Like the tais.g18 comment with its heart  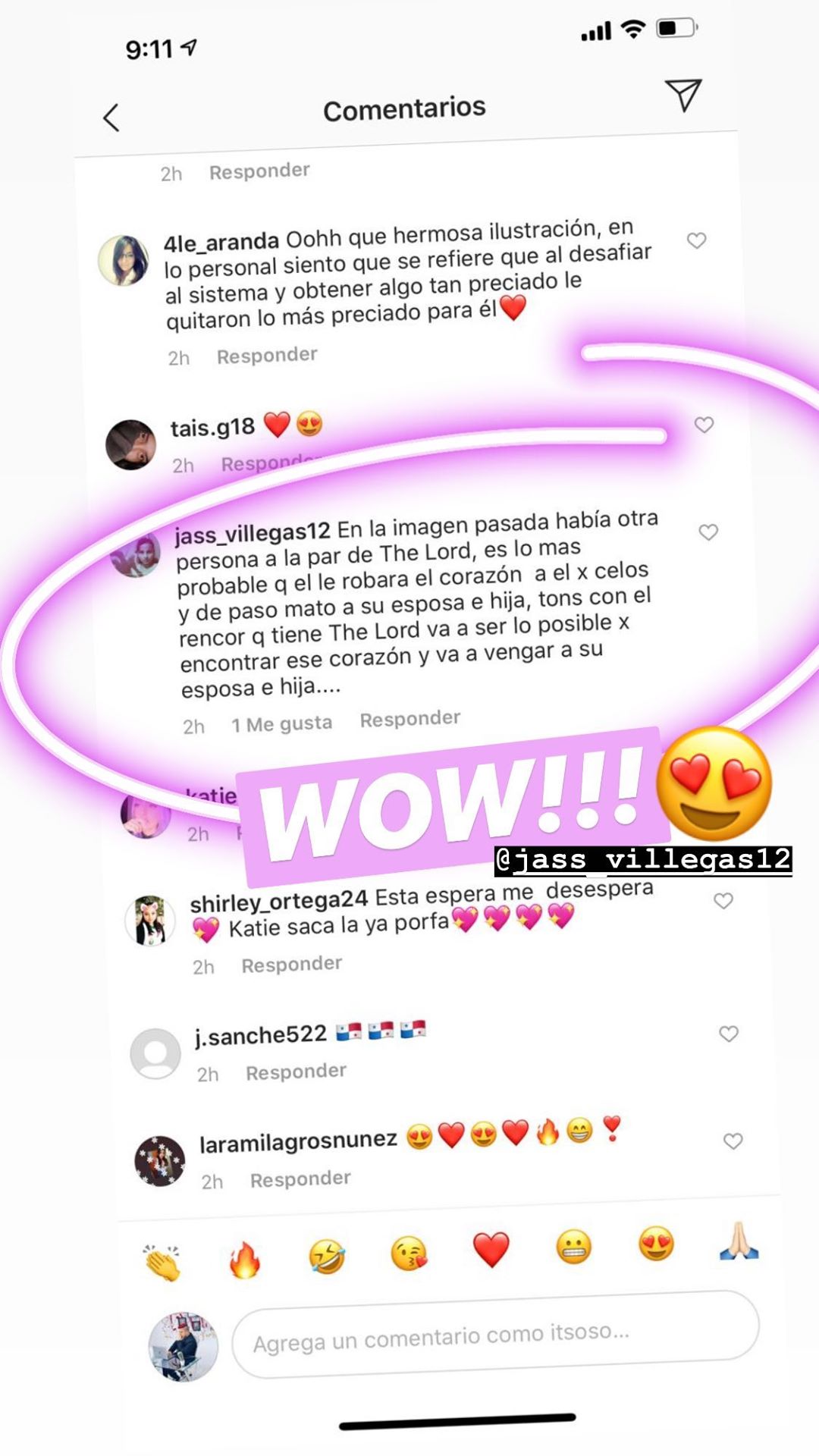click(704, 425)
